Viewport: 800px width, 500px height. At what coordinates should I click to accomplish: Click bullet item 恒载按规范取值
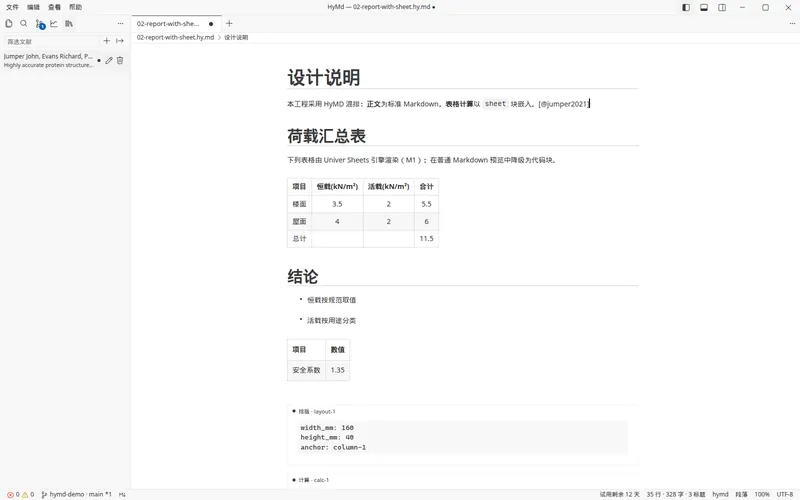pyautogui.click(x=332, y=300)
